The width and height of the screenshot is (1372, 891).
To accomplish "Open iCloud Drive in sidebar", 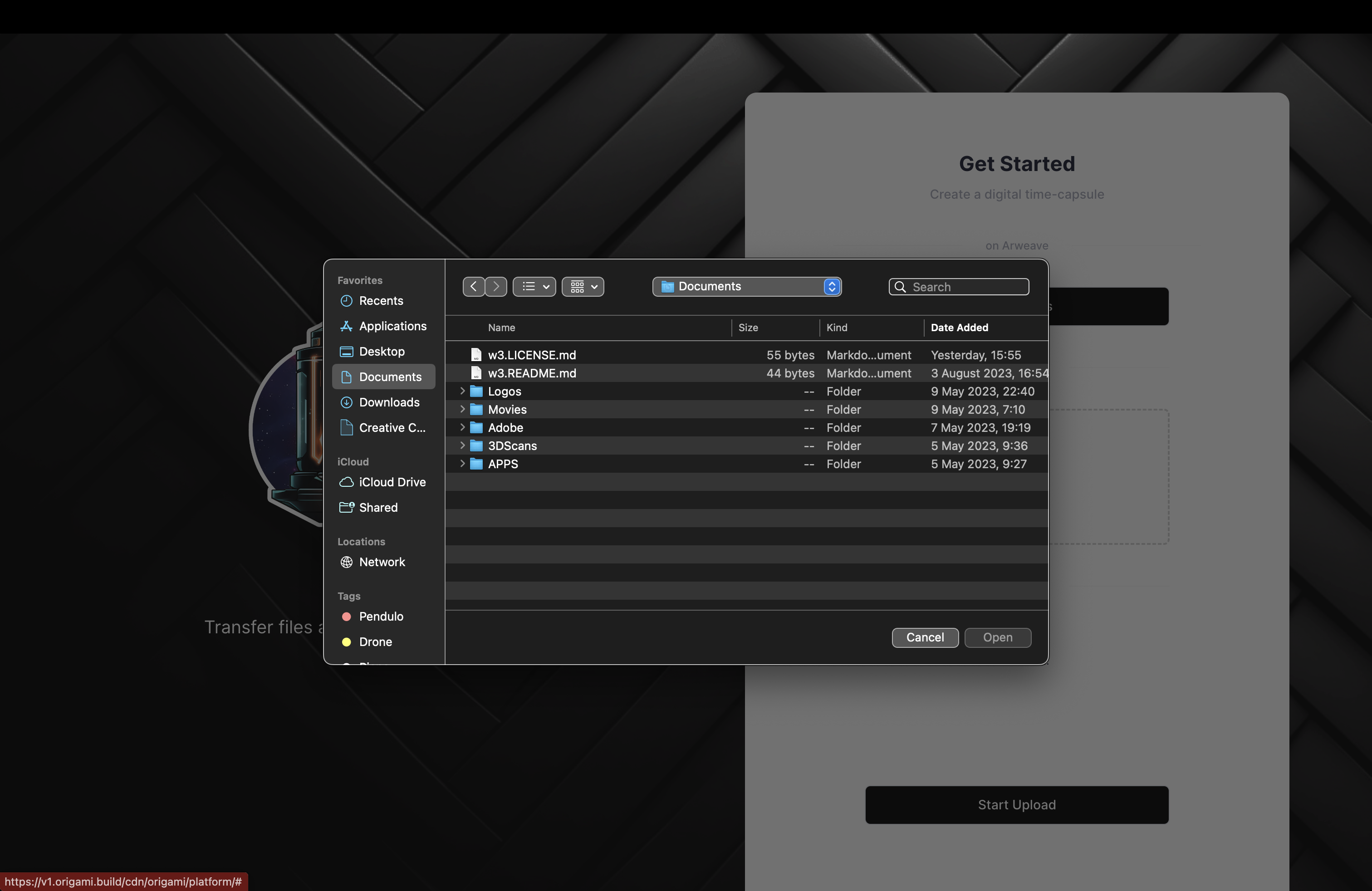I will (392, 482).
